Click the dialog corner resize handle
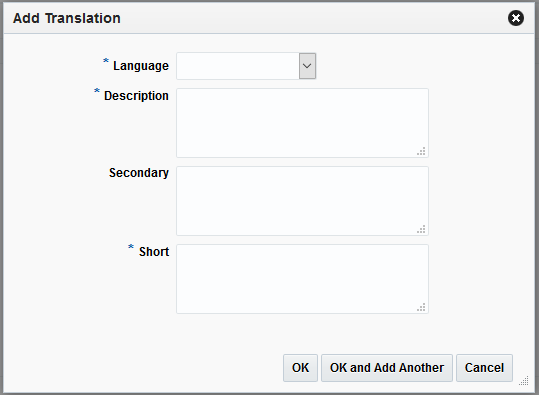The image size is (539, 395). [524, 381]
